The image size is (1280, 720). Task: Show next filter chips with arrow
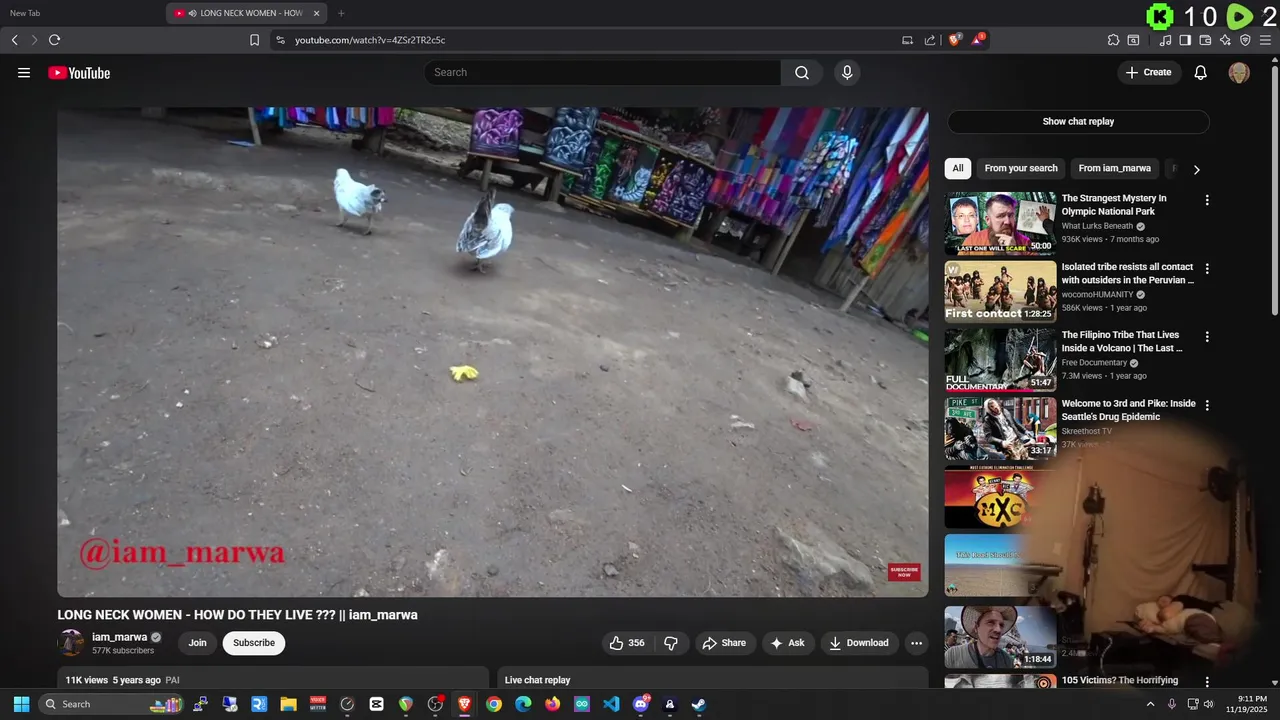(1196, 169)
